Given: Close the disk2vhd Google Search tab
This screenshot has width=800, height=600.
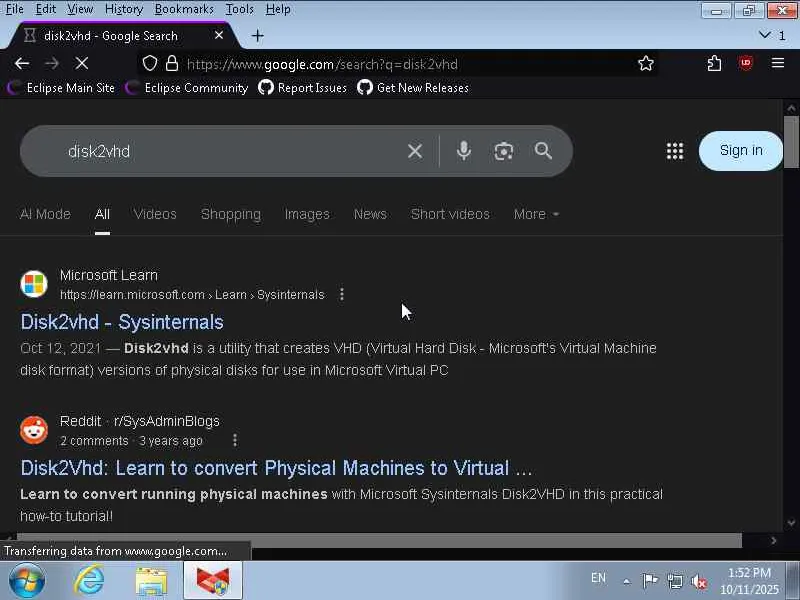Looking at the screenshot, I should pos(219,35).
